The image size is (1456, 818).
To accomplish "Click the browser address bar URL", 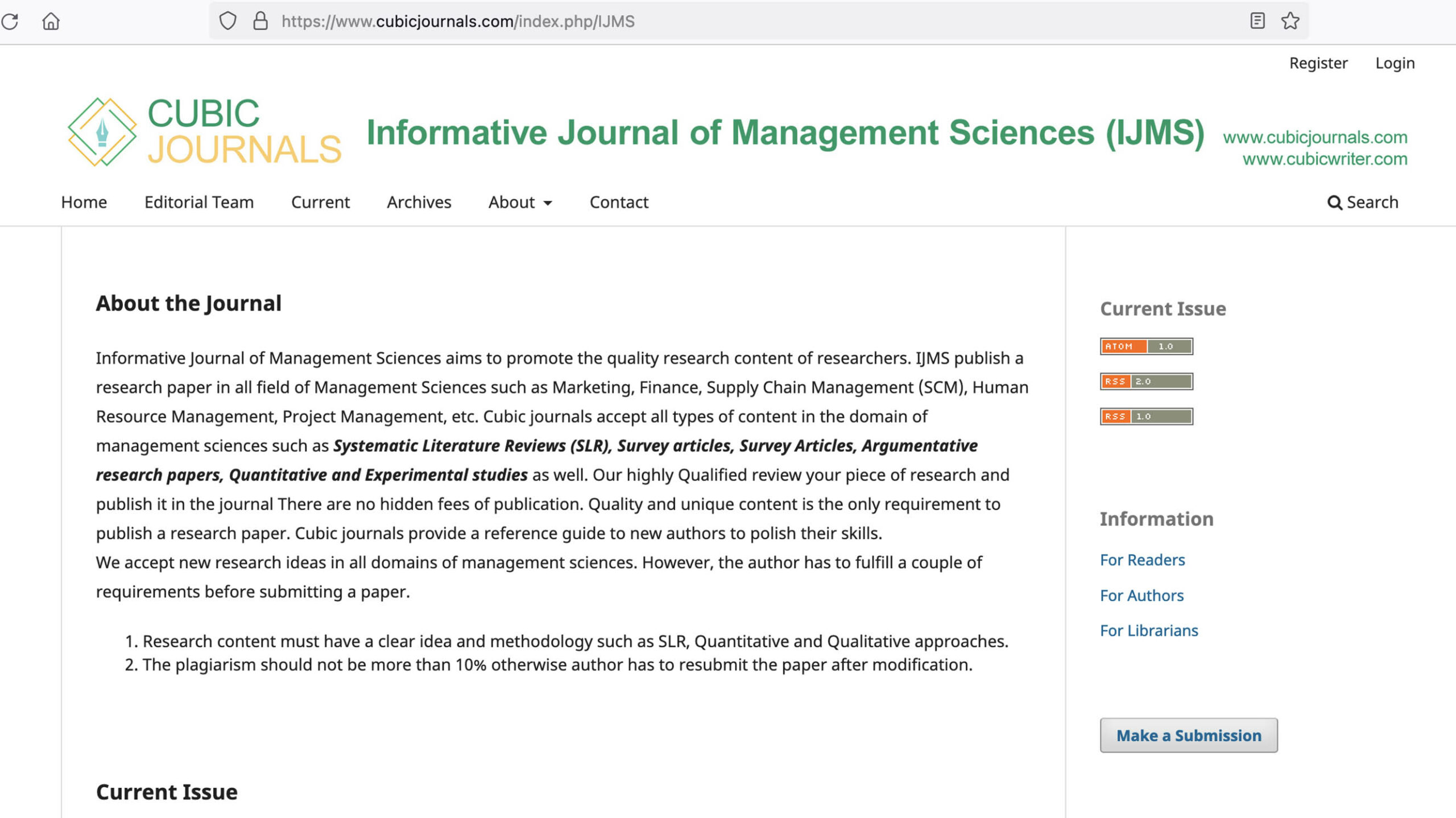I will coord(458,22).
